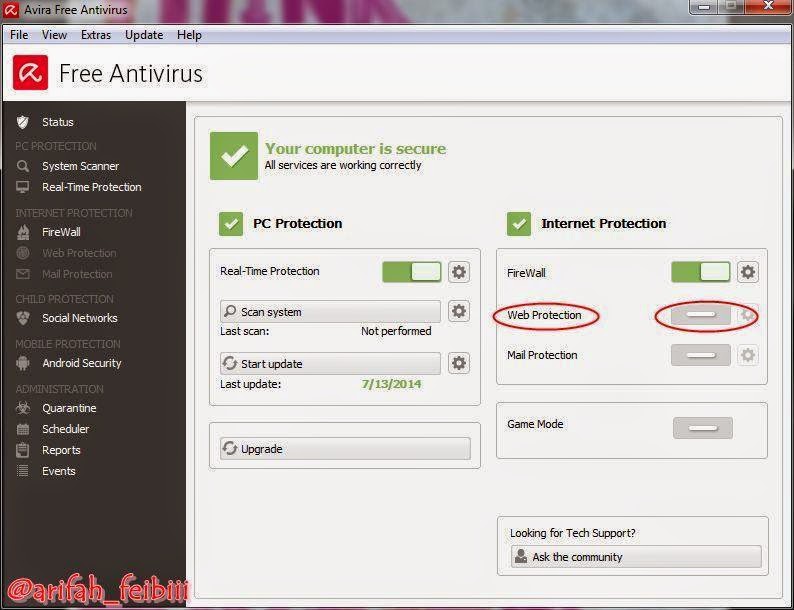Click 'Your computer is secure' heading
Viewport: 794px width, 610px height.
[x=355, y=148]
